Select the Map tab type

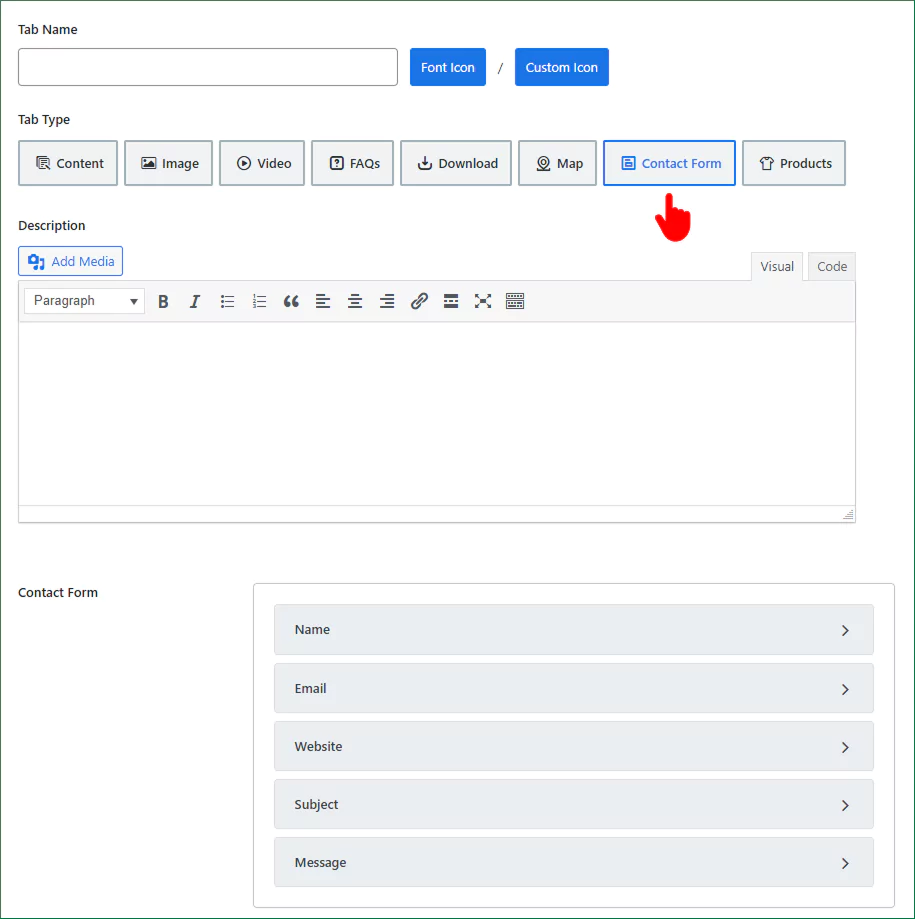(x=557, y=163)
